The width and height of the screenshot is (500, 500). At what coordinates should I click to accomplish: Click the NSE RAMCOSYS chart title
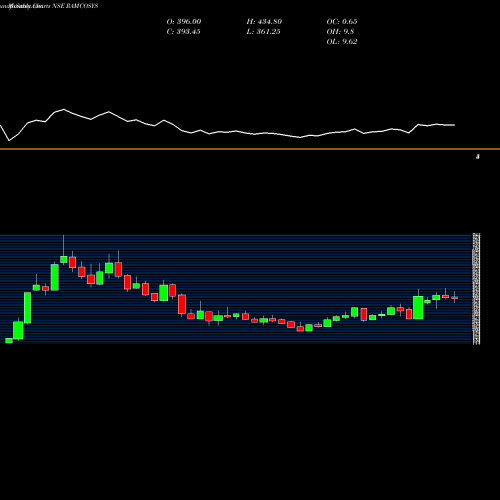(x=75, y=6)
